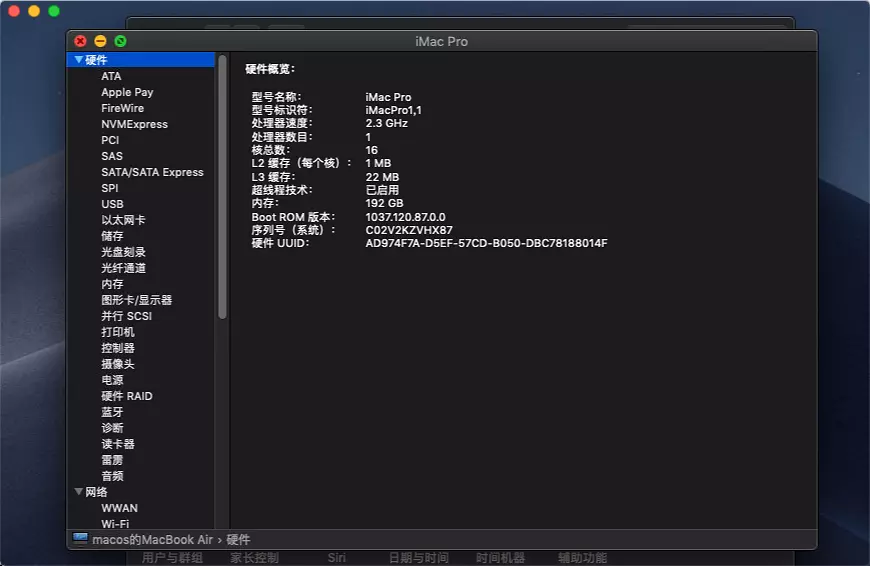Click Boot ROM version 1037.120.87.0.0
Image resolution: width=870 pixels, height=566 pixels.
tap(406, 217)
